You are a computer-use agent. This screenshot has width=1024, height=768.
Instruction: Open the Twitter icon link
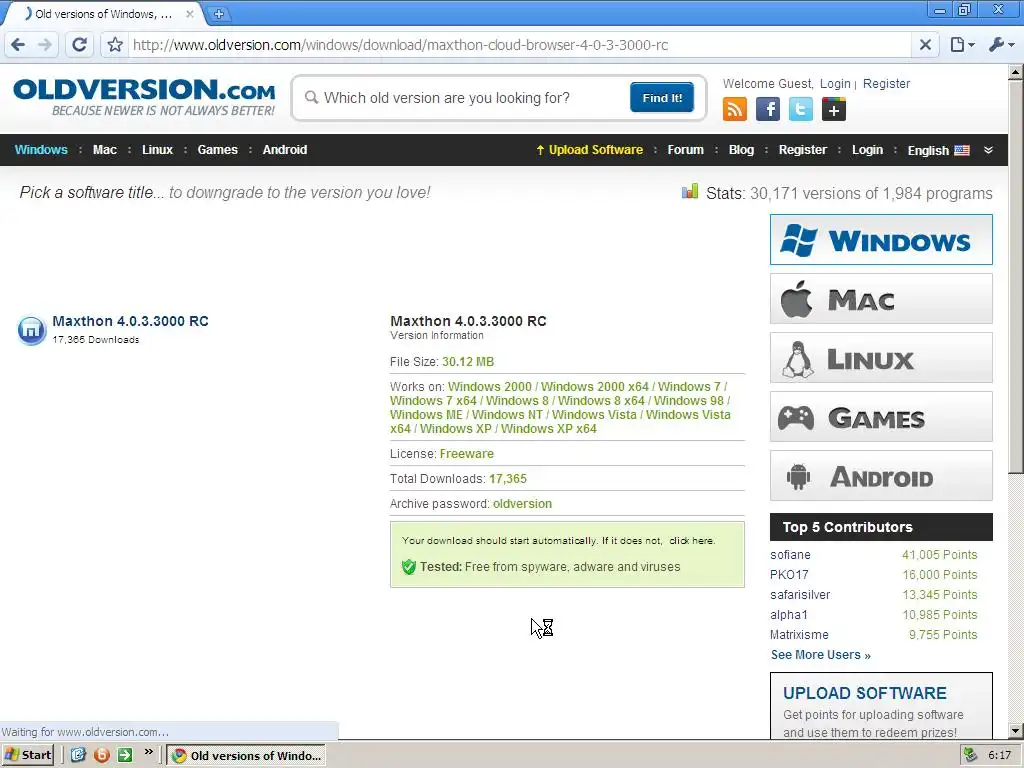(801, 109)
